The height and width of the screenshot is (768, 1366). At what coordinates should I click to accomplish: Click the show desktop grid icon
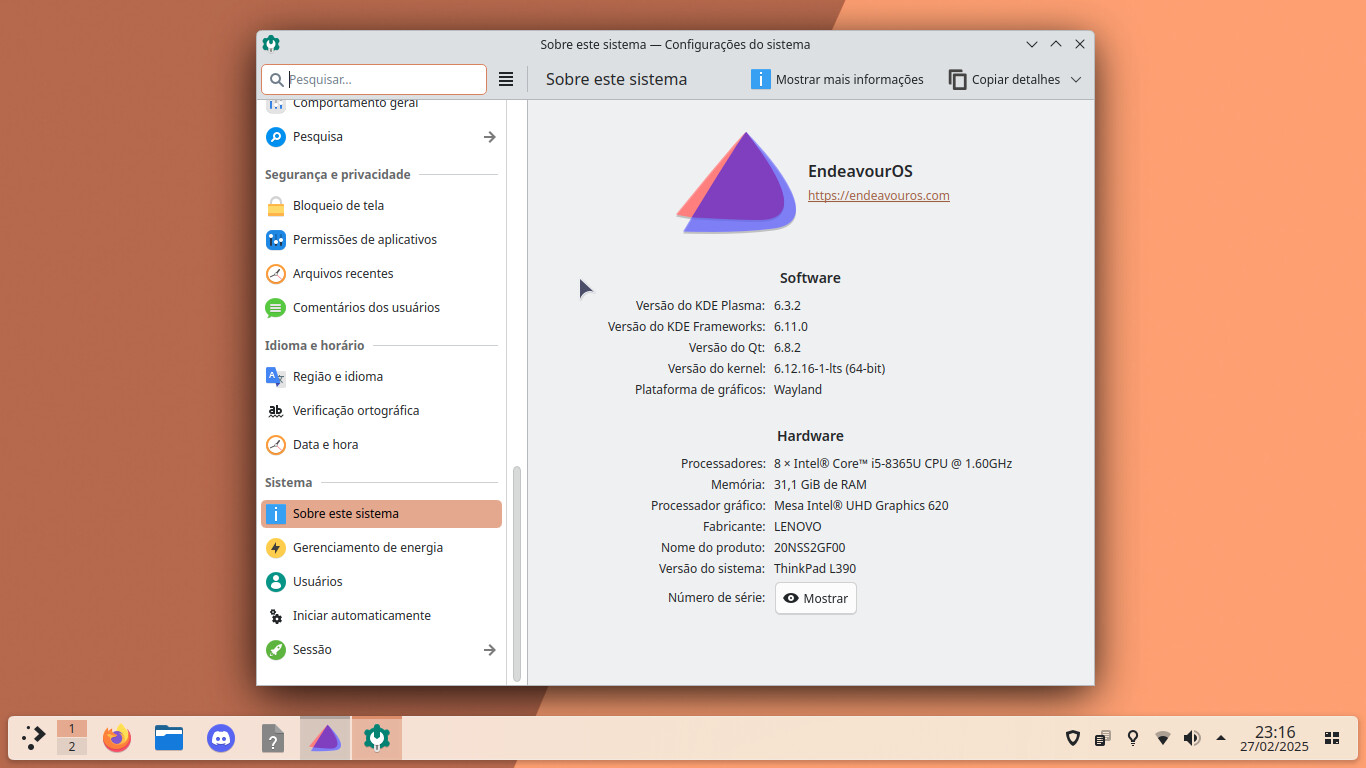pos(1332,738)
